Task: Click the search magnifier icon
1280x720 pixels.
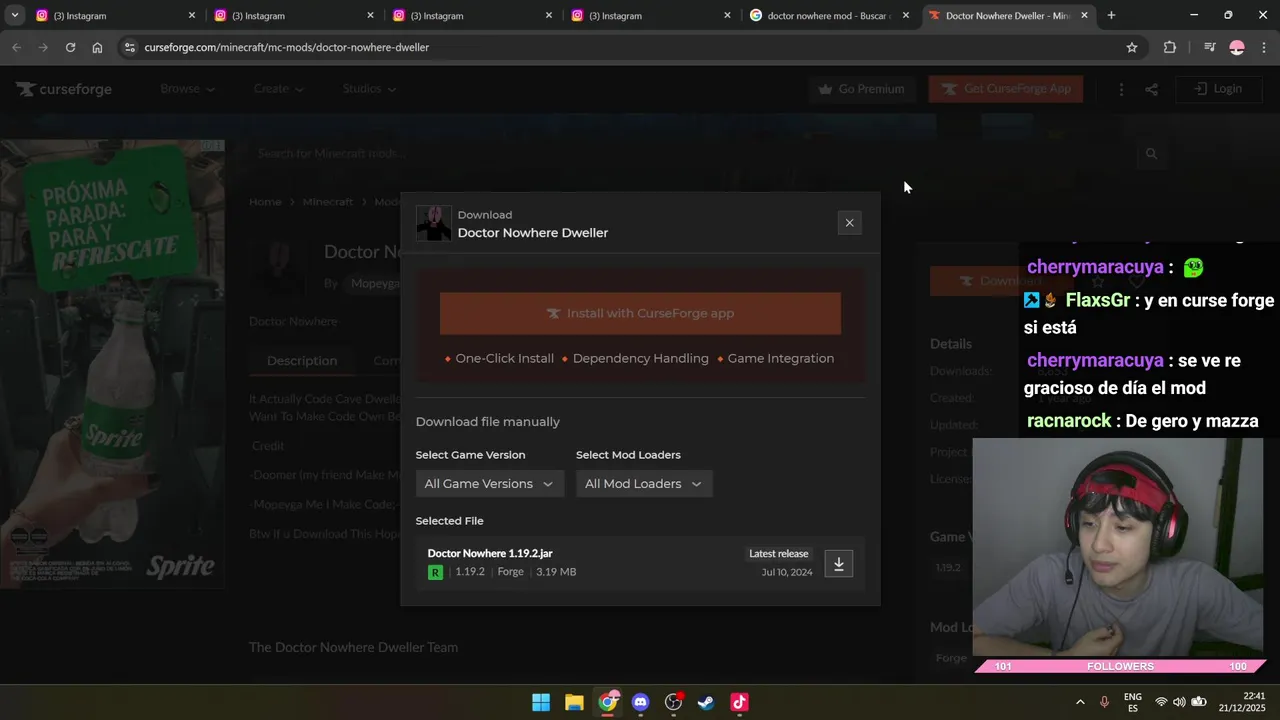Action: (1151, 153)
